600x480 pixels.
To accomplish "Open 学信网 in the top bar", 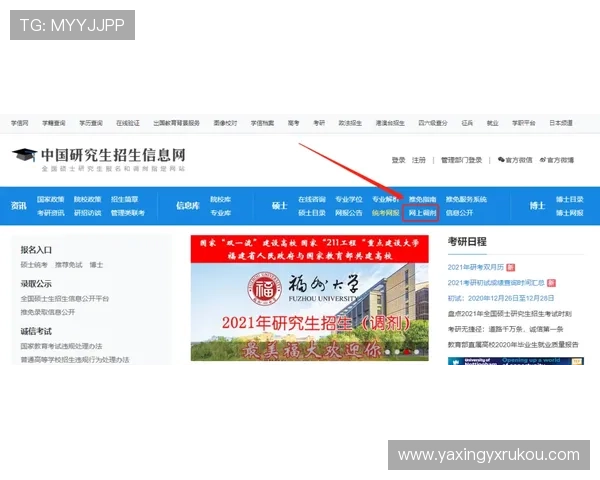I will 20,123.
